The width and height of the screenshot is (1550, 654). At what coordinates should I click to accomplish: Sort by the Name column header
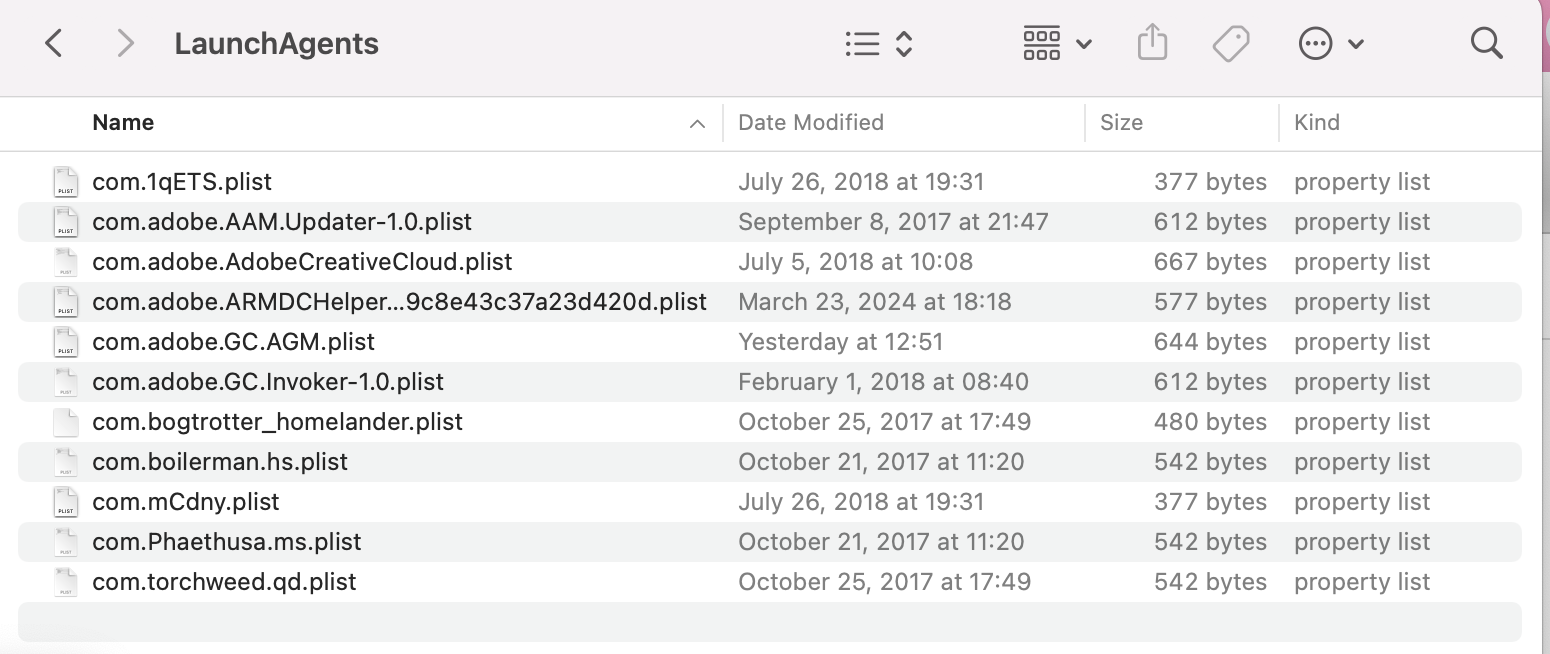pyautogui.click(x=123, y=123)
